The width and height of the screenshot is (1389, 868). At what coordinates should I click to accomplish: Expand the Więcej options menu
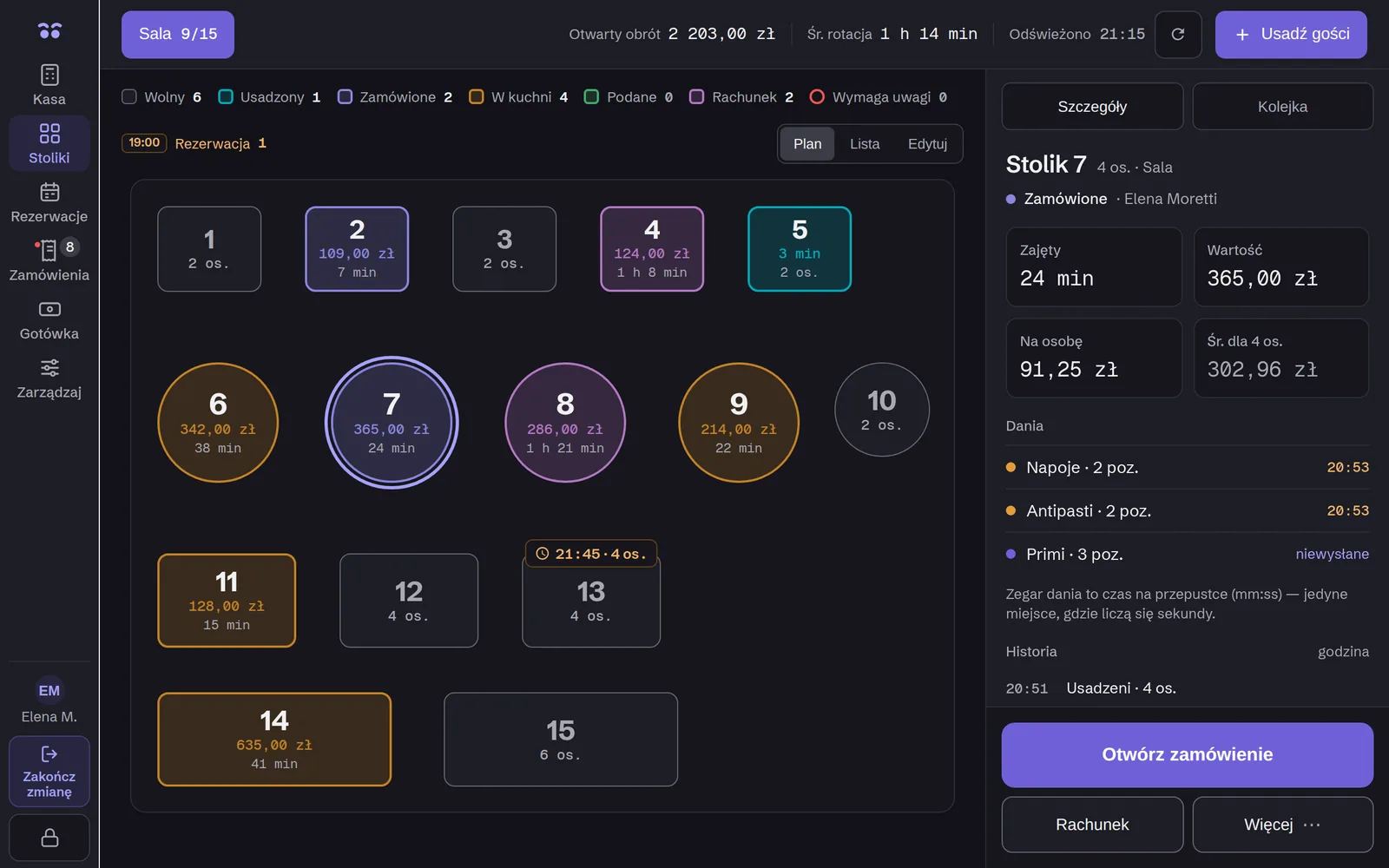(1282, 825)
